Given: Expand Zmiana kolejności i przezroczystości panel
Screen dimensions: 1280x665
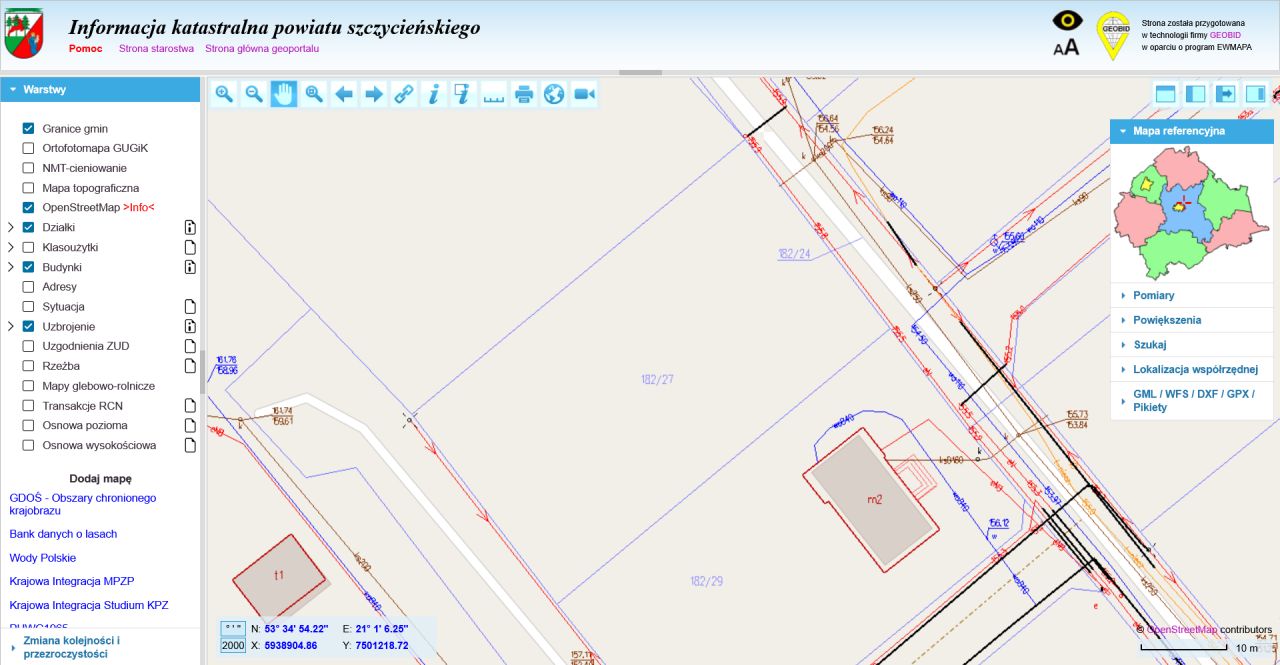Looking at the screenshot, I should 100,647.
